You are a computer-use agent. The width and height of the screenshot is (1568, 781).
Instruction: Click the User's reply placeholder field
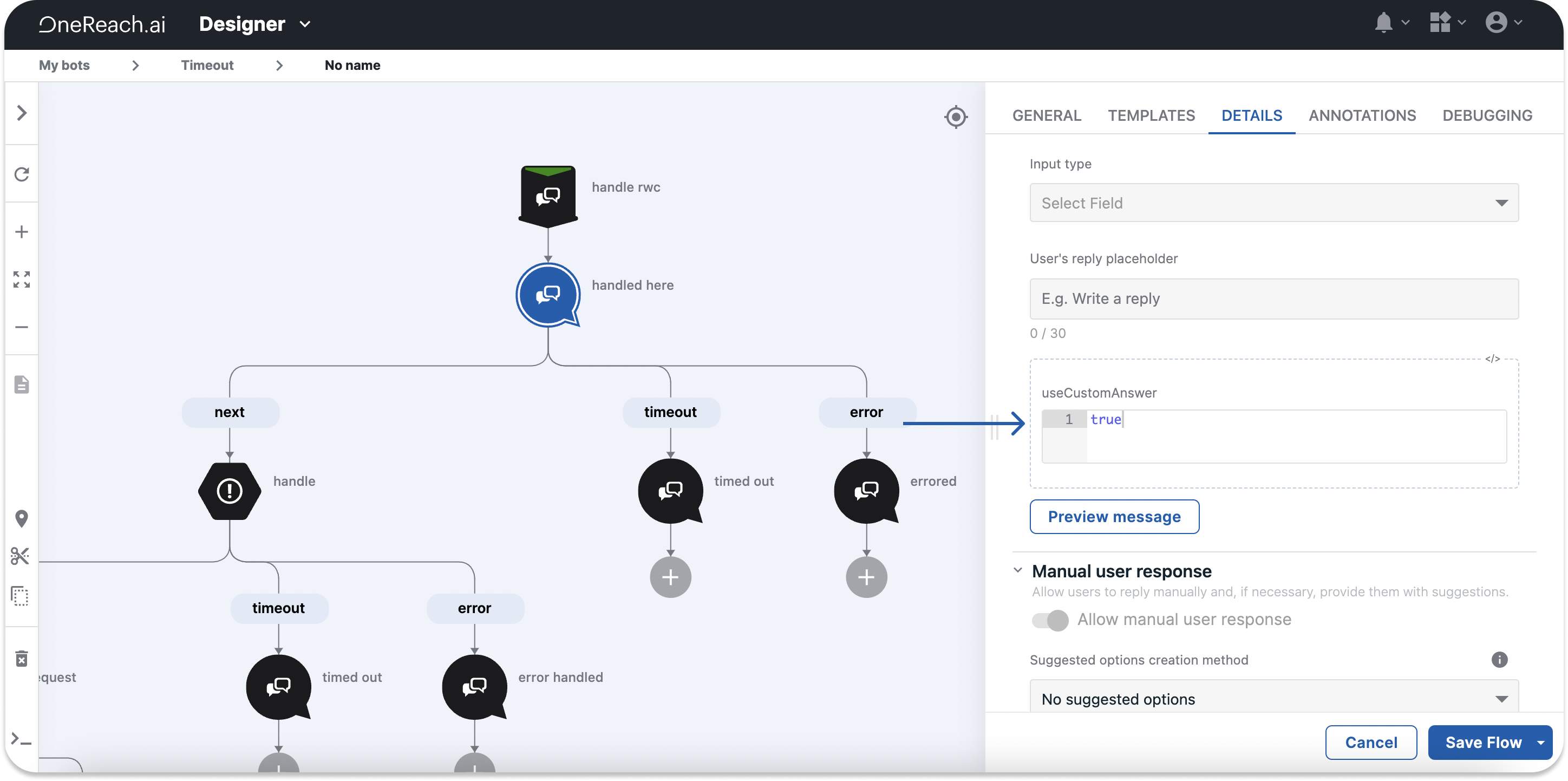point(1273,299)
